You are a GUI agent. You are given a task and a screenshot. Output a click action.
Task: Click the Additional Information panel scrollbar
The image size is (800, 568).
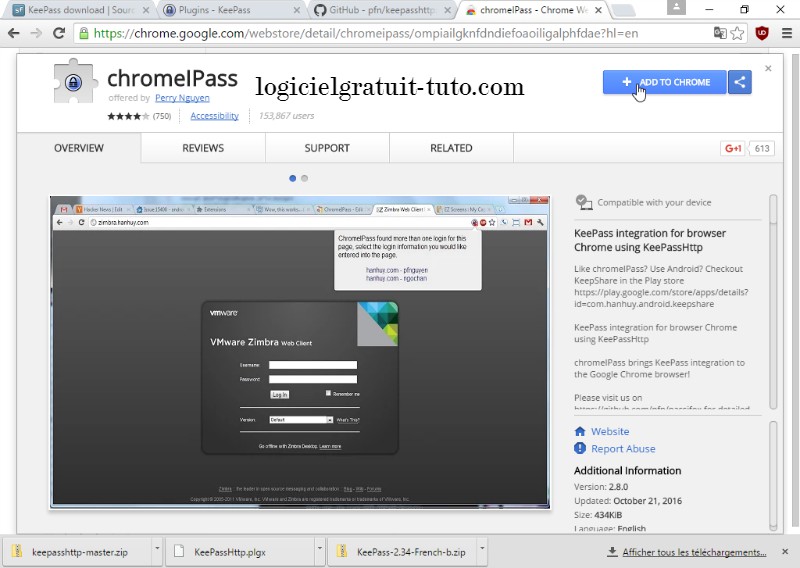(773, 476)
